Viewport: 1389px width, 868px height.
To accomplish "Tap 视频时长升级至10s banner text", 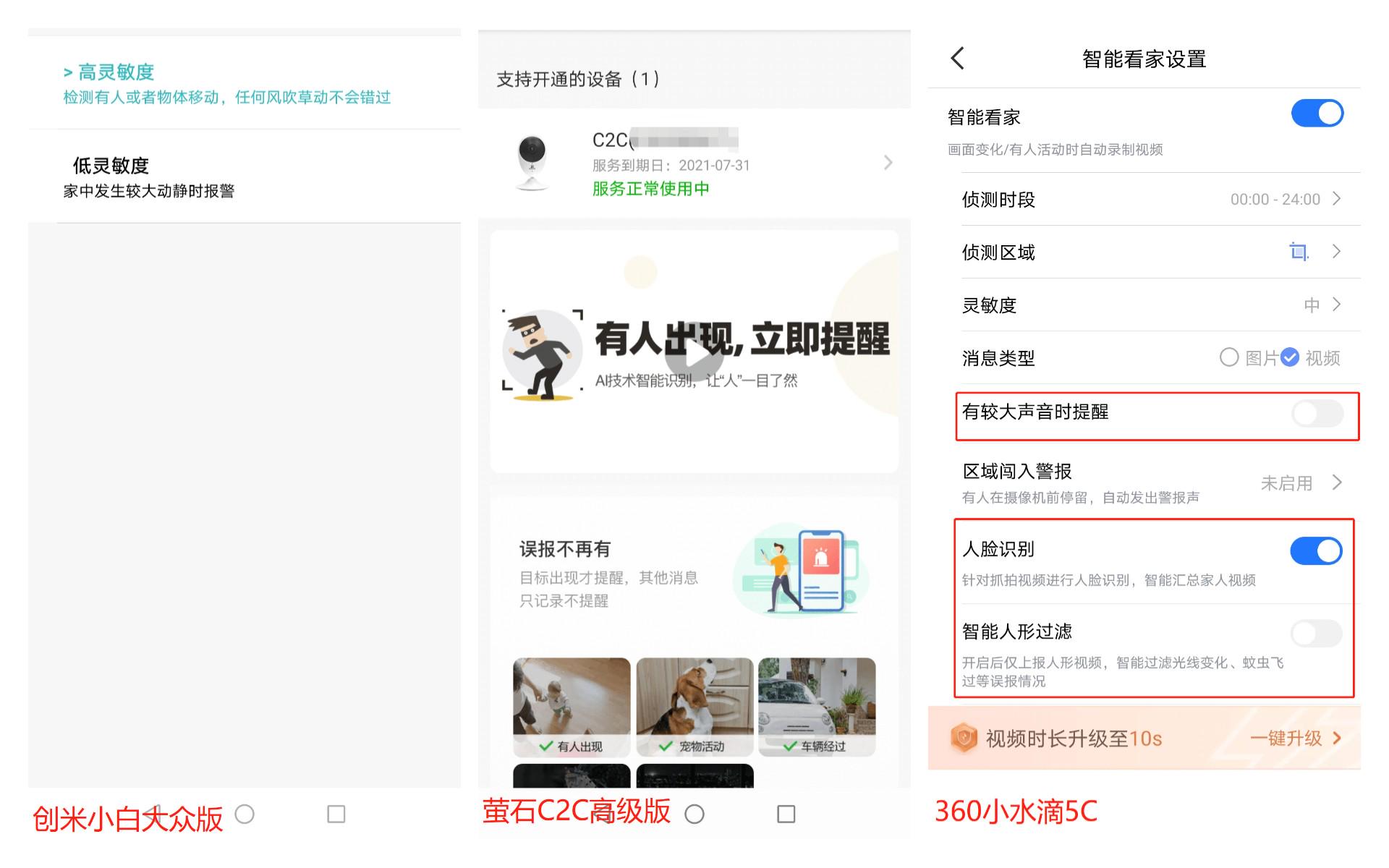I will coord(1074,739).
